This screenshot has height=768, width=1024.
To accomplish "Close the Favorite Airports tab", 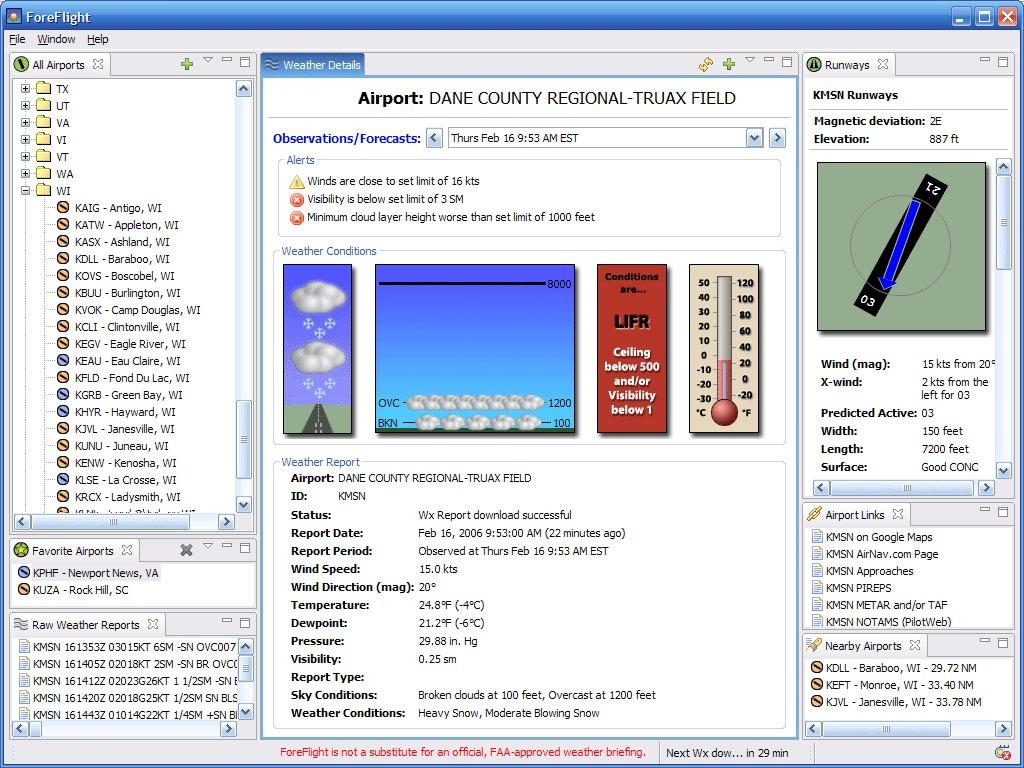I will 127,550.
